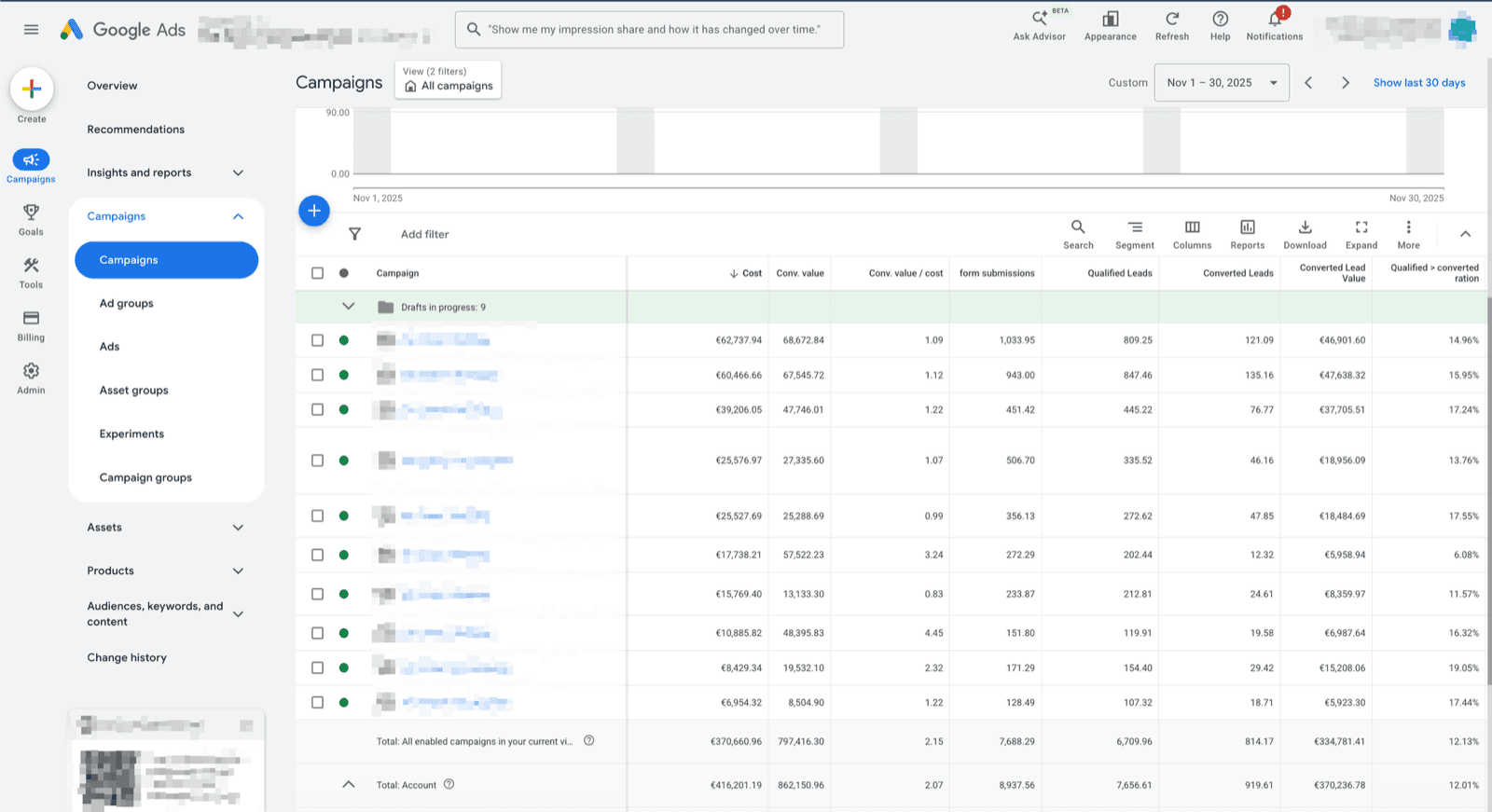Check campaign with cost €15,769.40
The image size is (1492, 812).
point(317,594)
